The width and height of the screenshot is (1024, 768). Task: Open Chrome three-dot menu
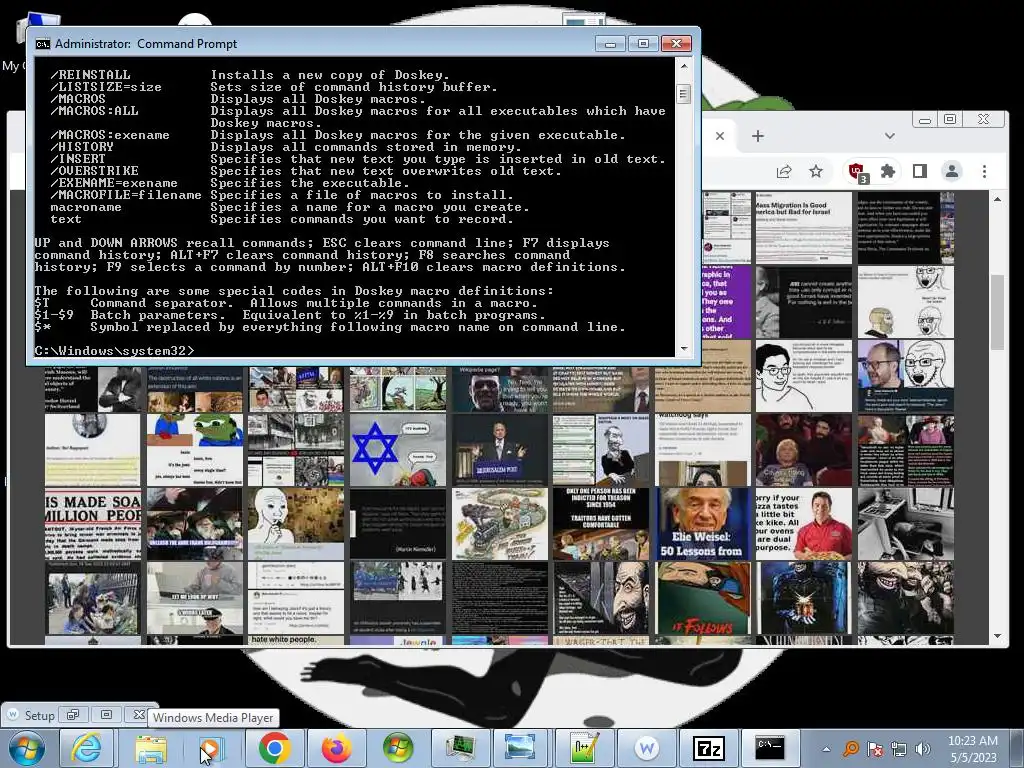click(x=984, y=172)
